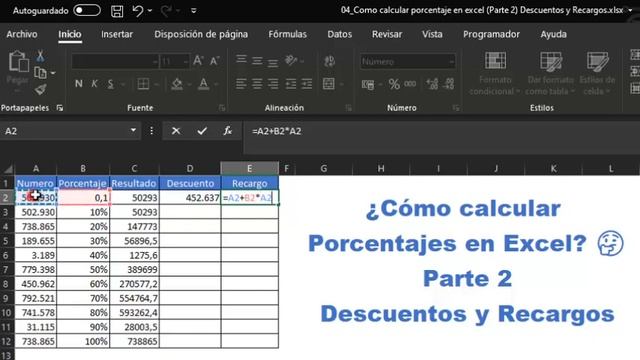Image resolution: width=640 pixels, height=360 pixels.
Task: Click the Copy icon
Action: [x=40, y=73]
